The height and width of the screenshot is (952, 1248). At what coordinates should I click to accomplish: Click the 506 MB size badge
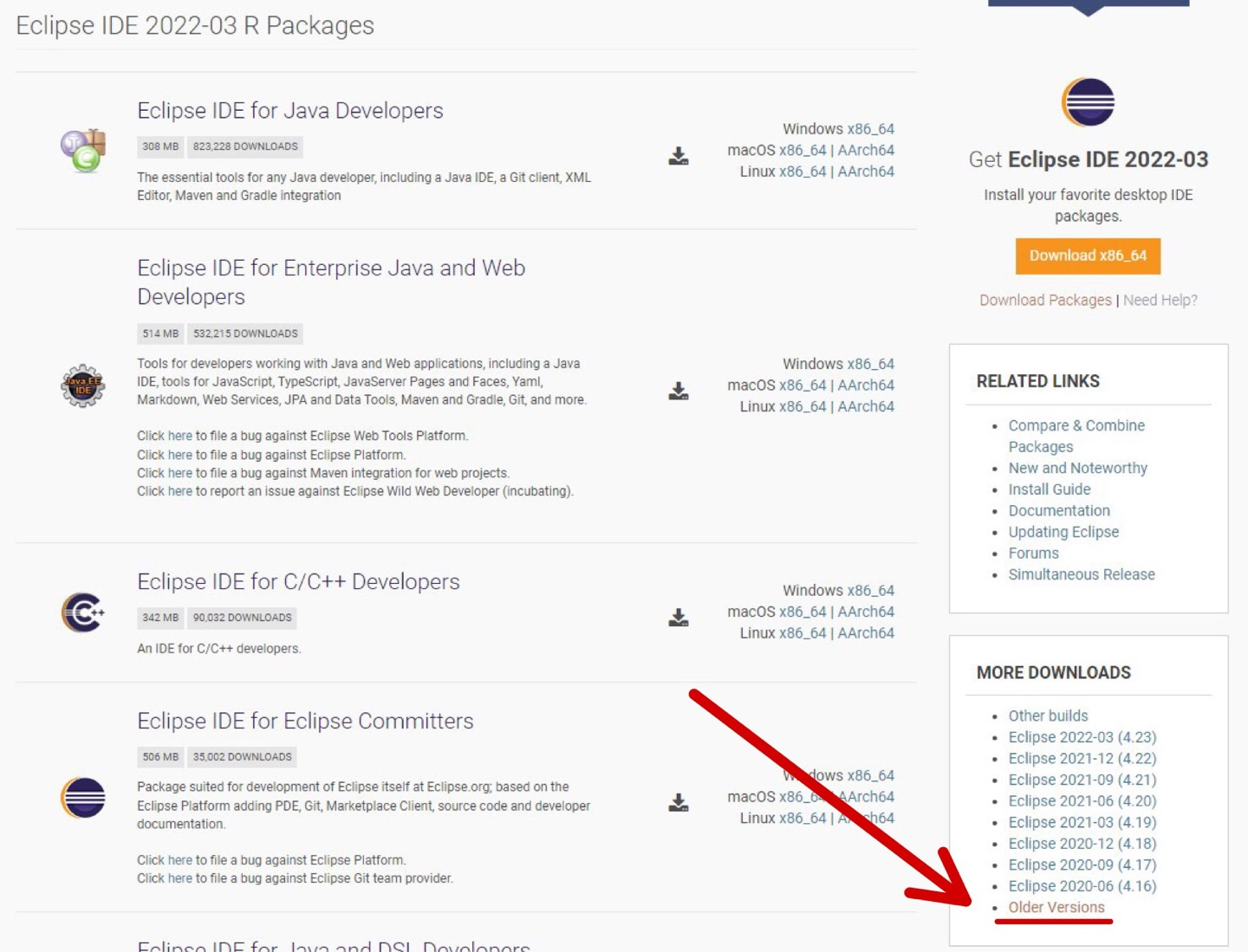160,757
